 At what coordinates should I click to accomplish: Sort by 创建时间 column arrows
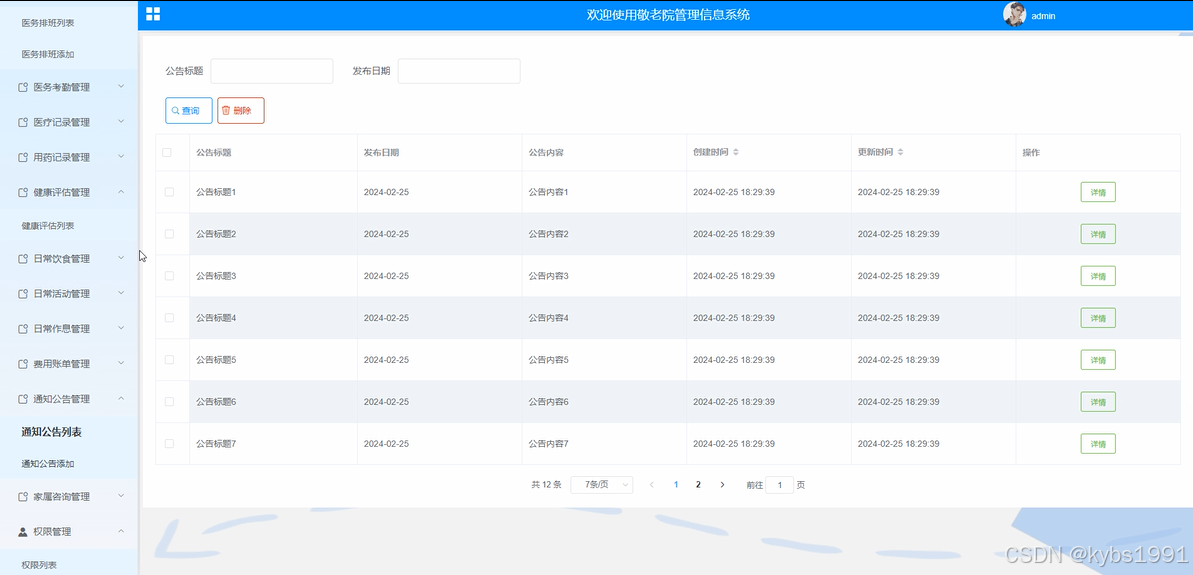tap(736, 152)
